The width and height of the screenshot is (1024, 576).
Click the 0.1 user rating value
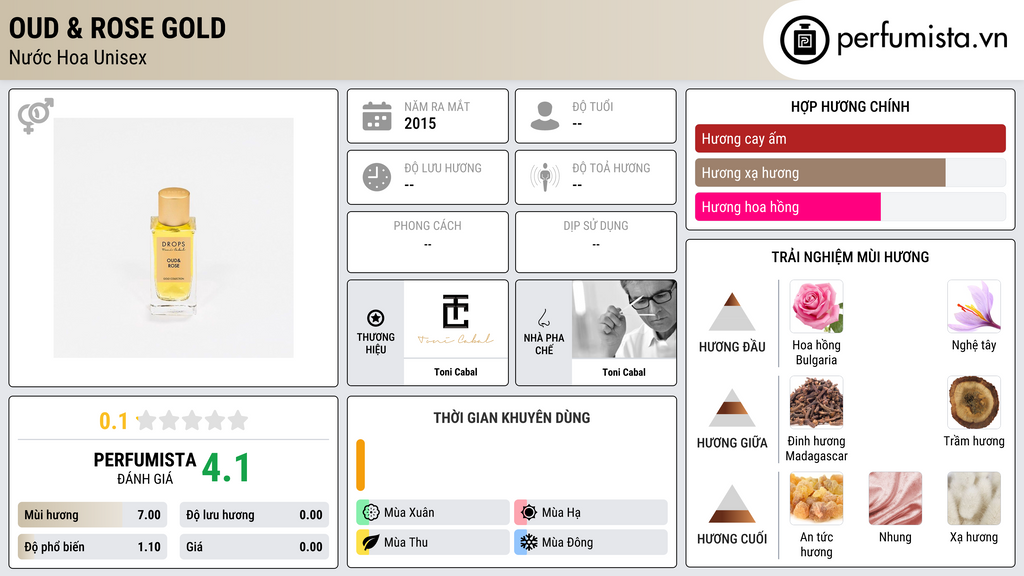point(113,421)
